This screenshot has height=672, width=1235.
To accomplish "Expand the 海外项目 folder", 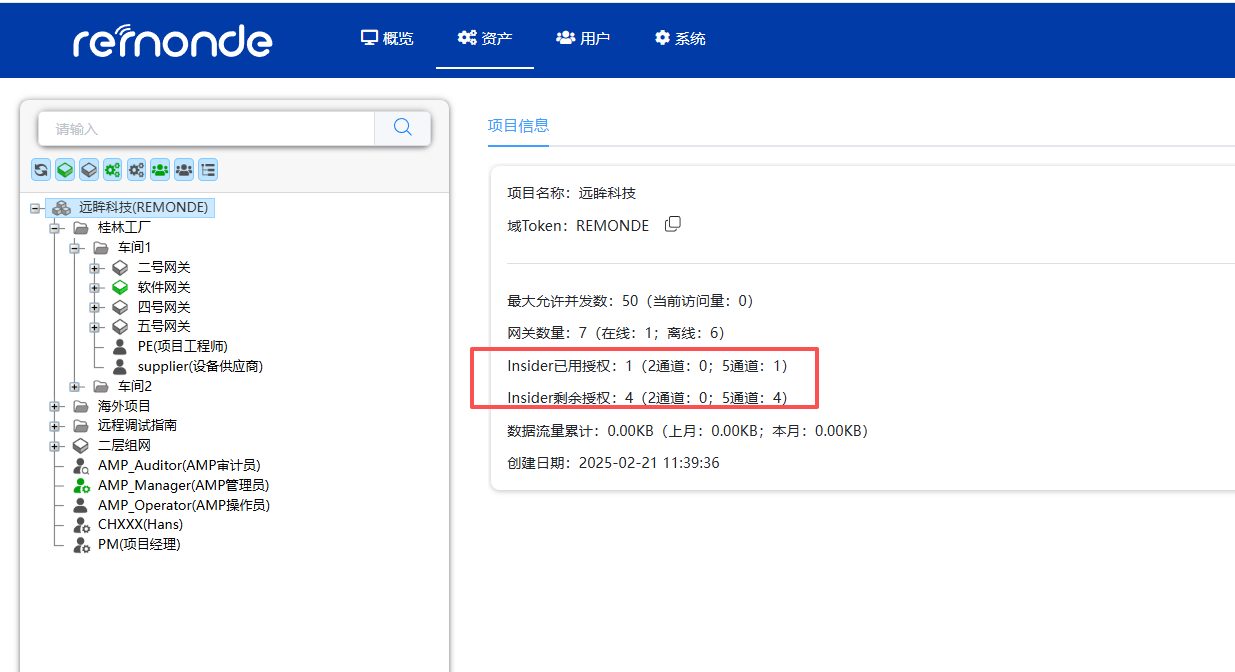I will tap(57, 405).
